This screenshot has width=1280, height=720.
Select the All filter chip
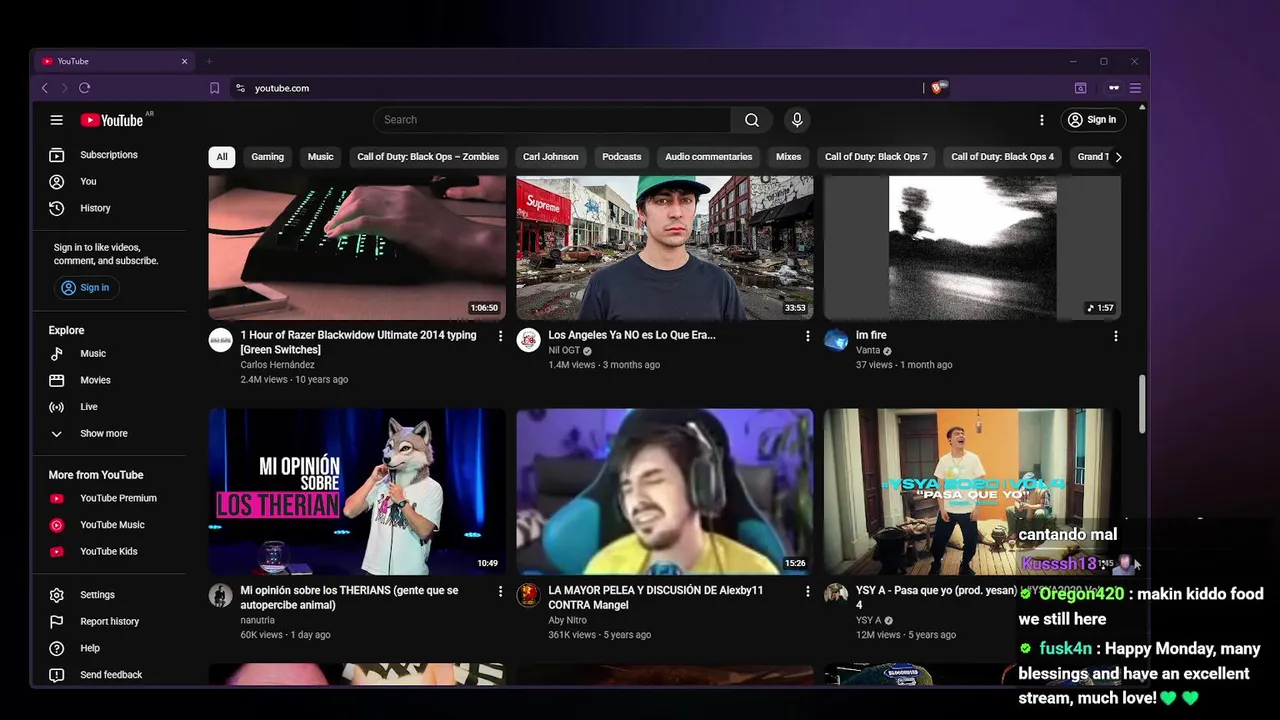pos(222,157)
